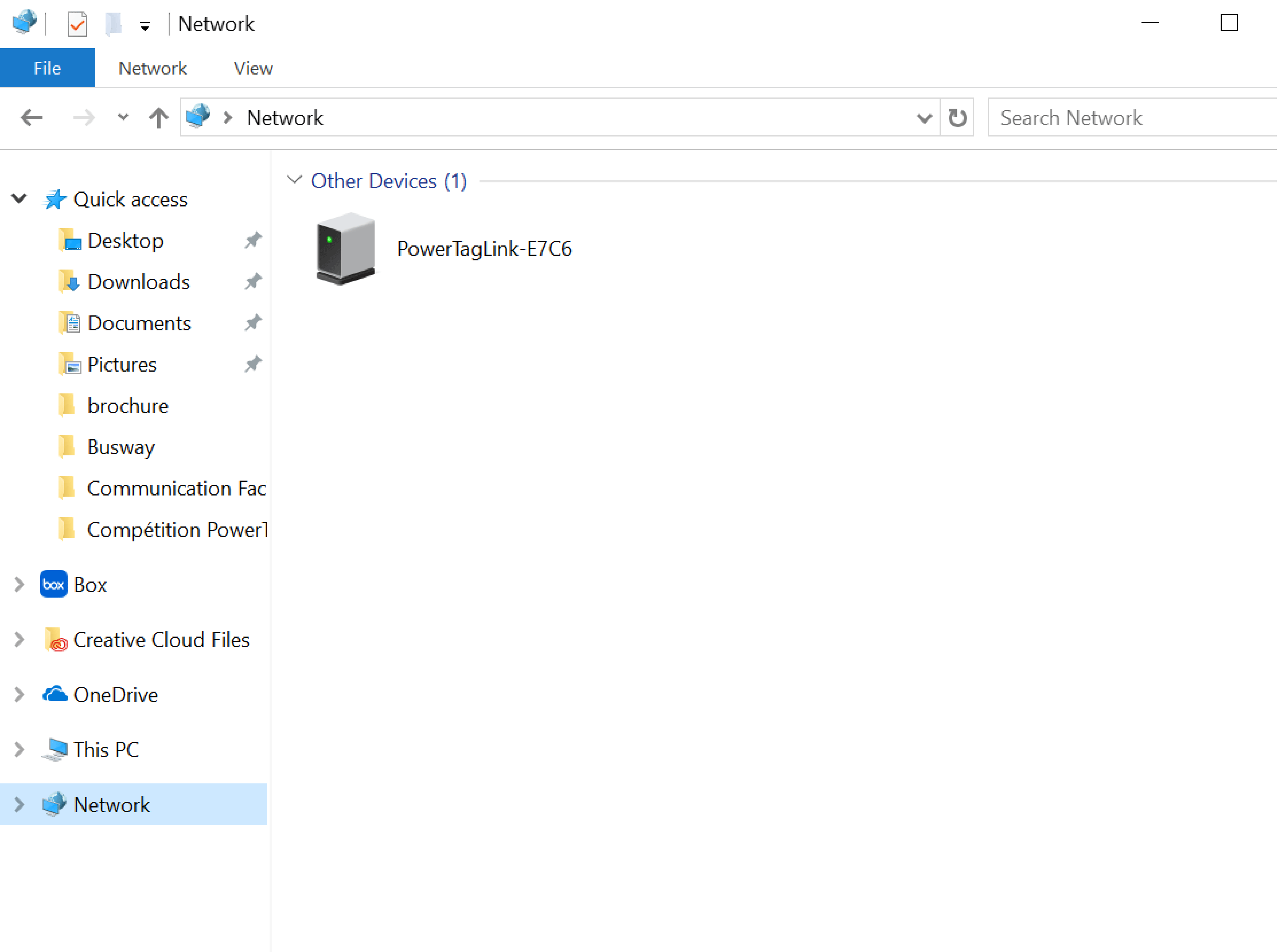The height and width of the screenshot is (952, 1278).
Task: Click the Desktop folder icon
Action: coord(69,240)
